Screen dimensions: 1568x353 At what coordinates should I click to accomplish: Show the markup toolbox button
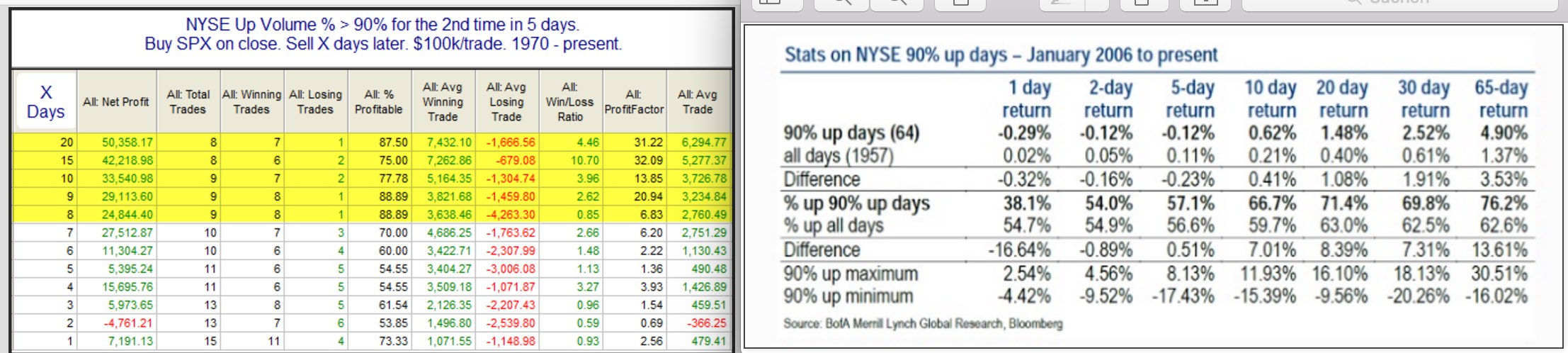[1205, 4]
